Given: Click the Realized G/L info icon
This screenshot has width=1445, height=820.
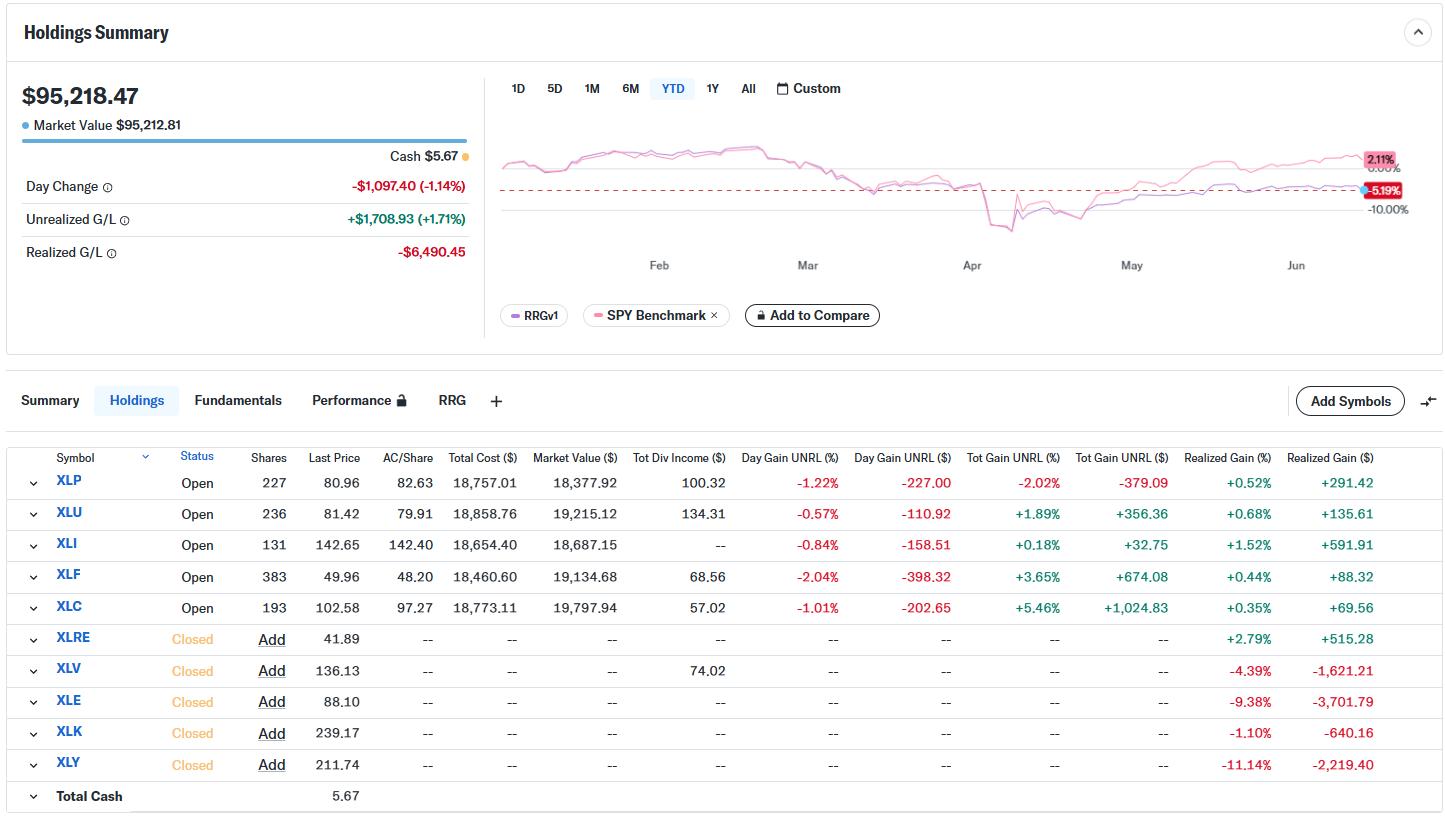Looking at the screenshot, I should tap(112, 253).
